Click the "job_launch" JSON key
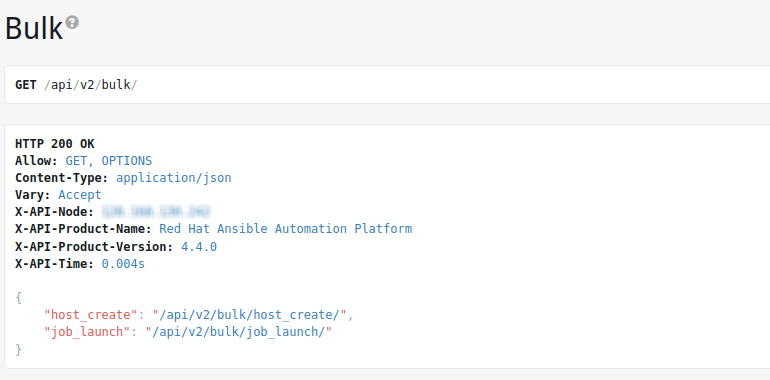770x380 pixels. click(x=87, y=332)
